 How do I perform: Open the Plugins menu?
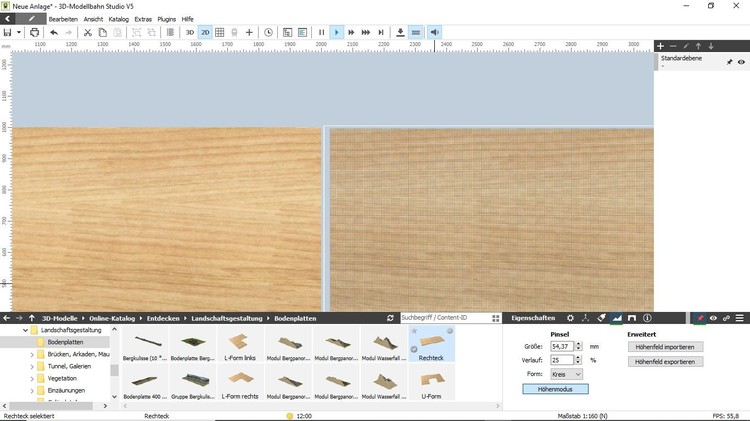pyautogui.click(x=167, y=19)
